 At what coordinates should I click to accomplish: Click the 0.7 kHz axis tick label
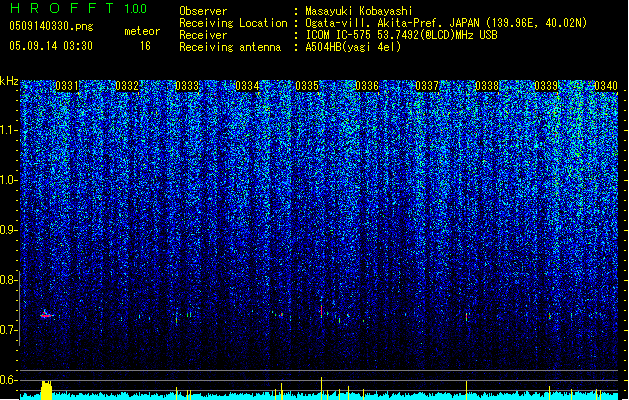9,330
